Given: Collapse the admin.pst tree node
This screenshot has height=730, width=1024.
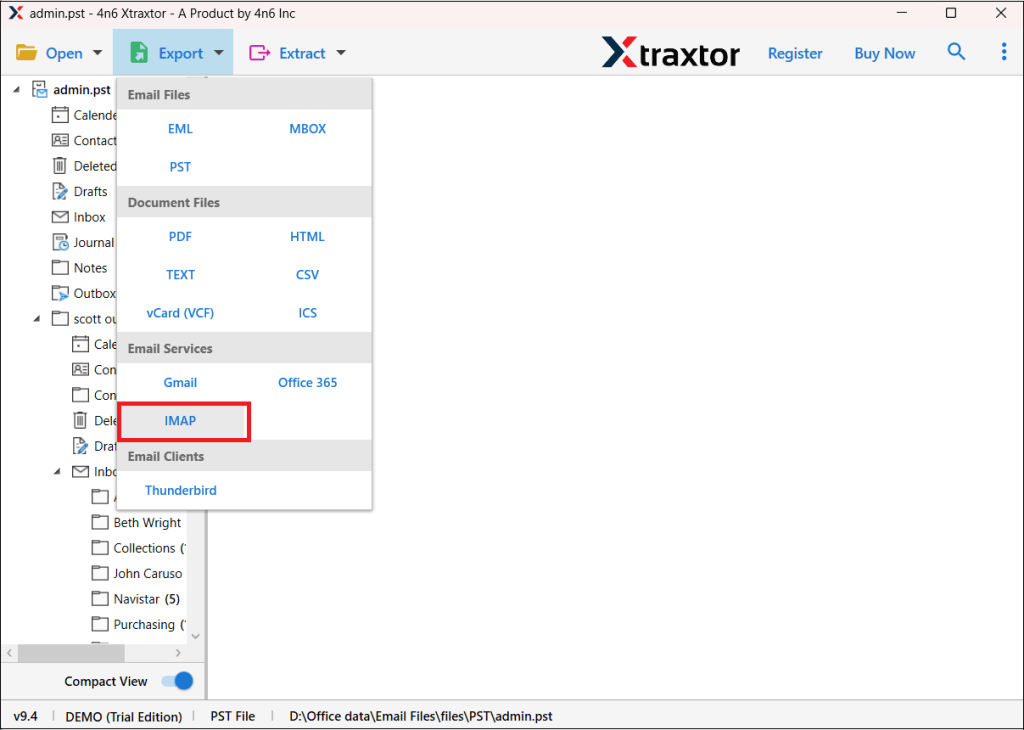Looking at the screenshot, I should [16, 89].
